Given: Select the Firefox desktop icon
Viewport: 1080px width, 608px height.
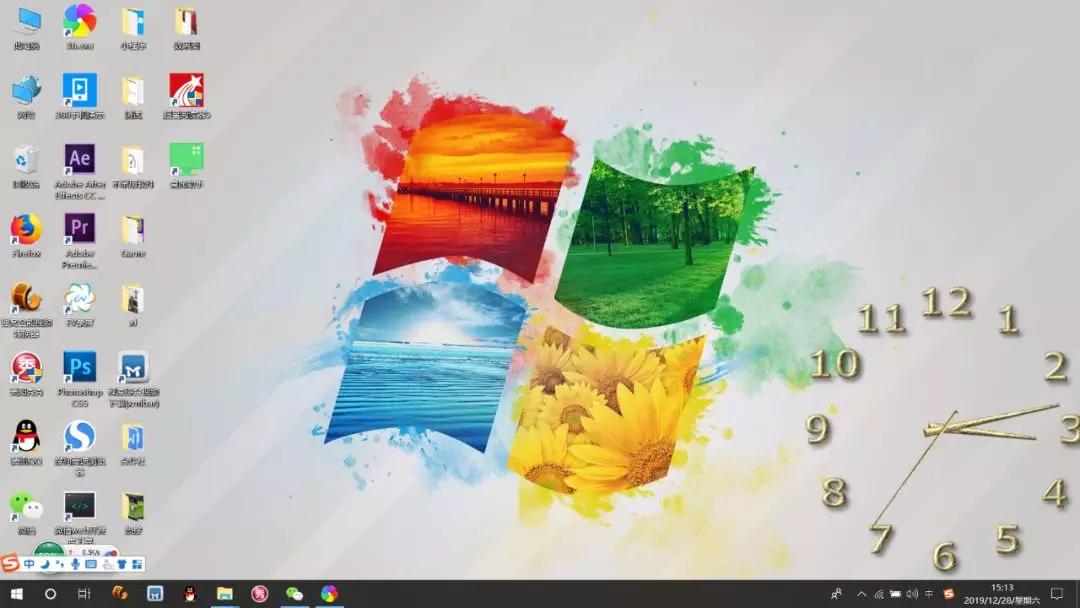Looking at the screenshot, I should coord(26,230).
